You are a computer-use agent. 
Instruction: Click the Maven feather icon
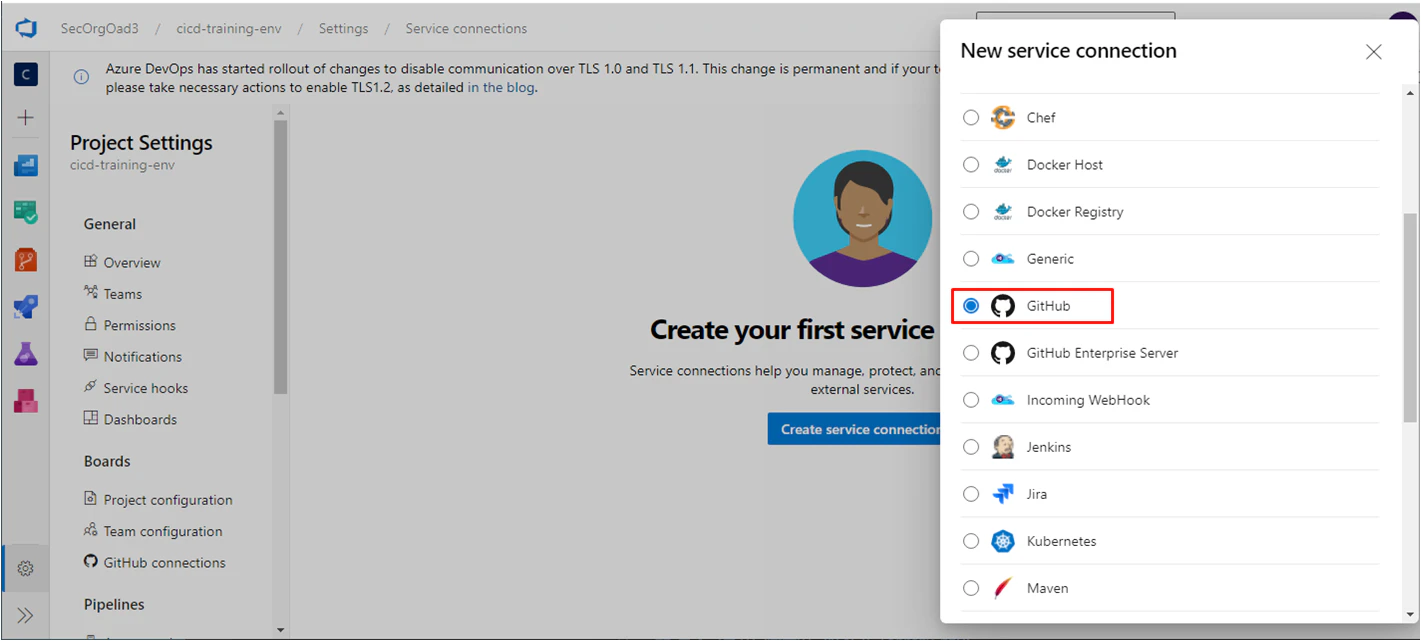1003,588
